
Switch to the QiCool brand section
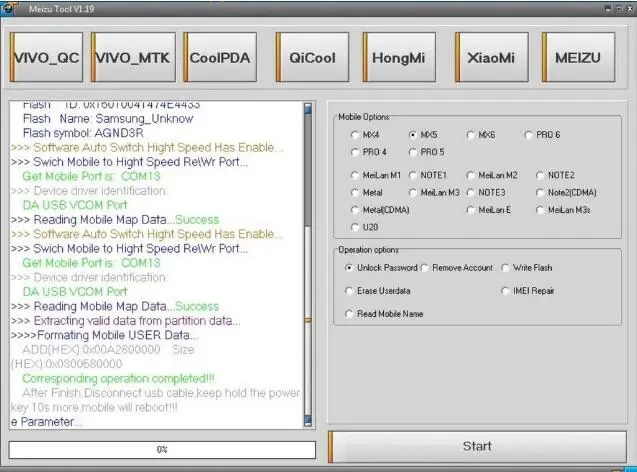click(312, 57)
